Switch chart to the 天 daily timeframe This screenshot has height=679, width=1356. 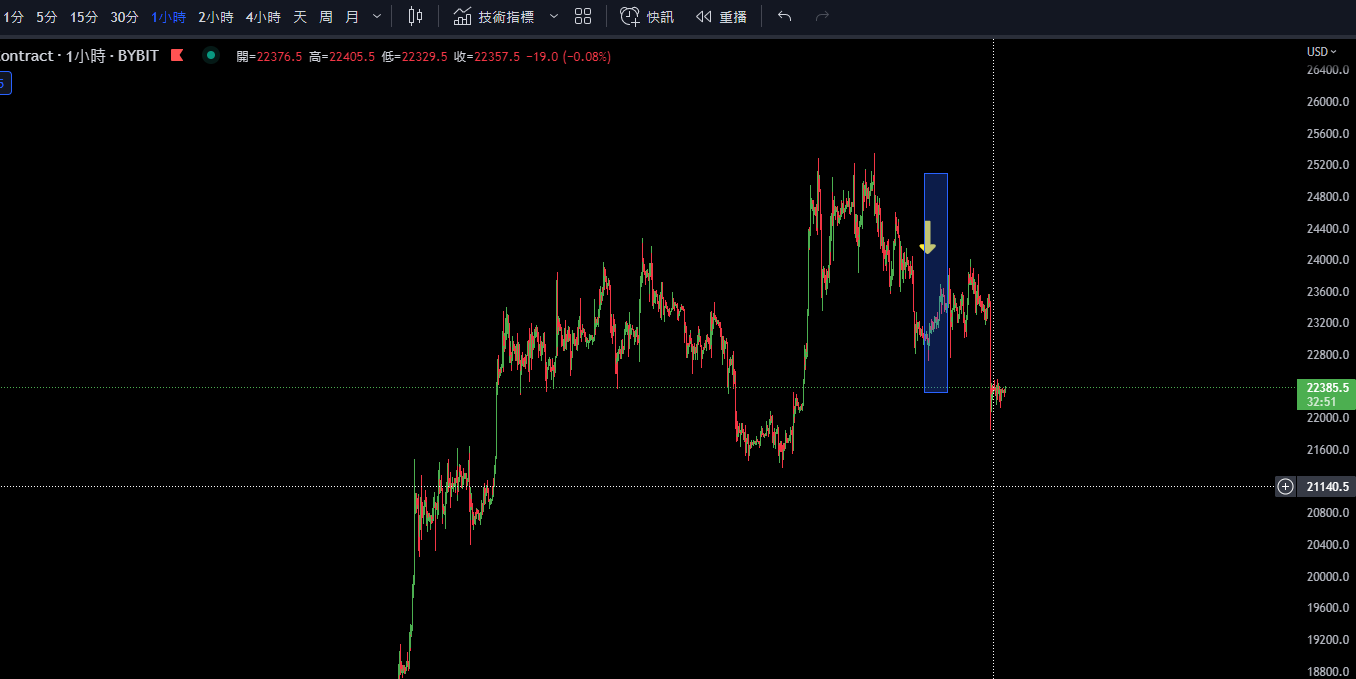[299, 16]
